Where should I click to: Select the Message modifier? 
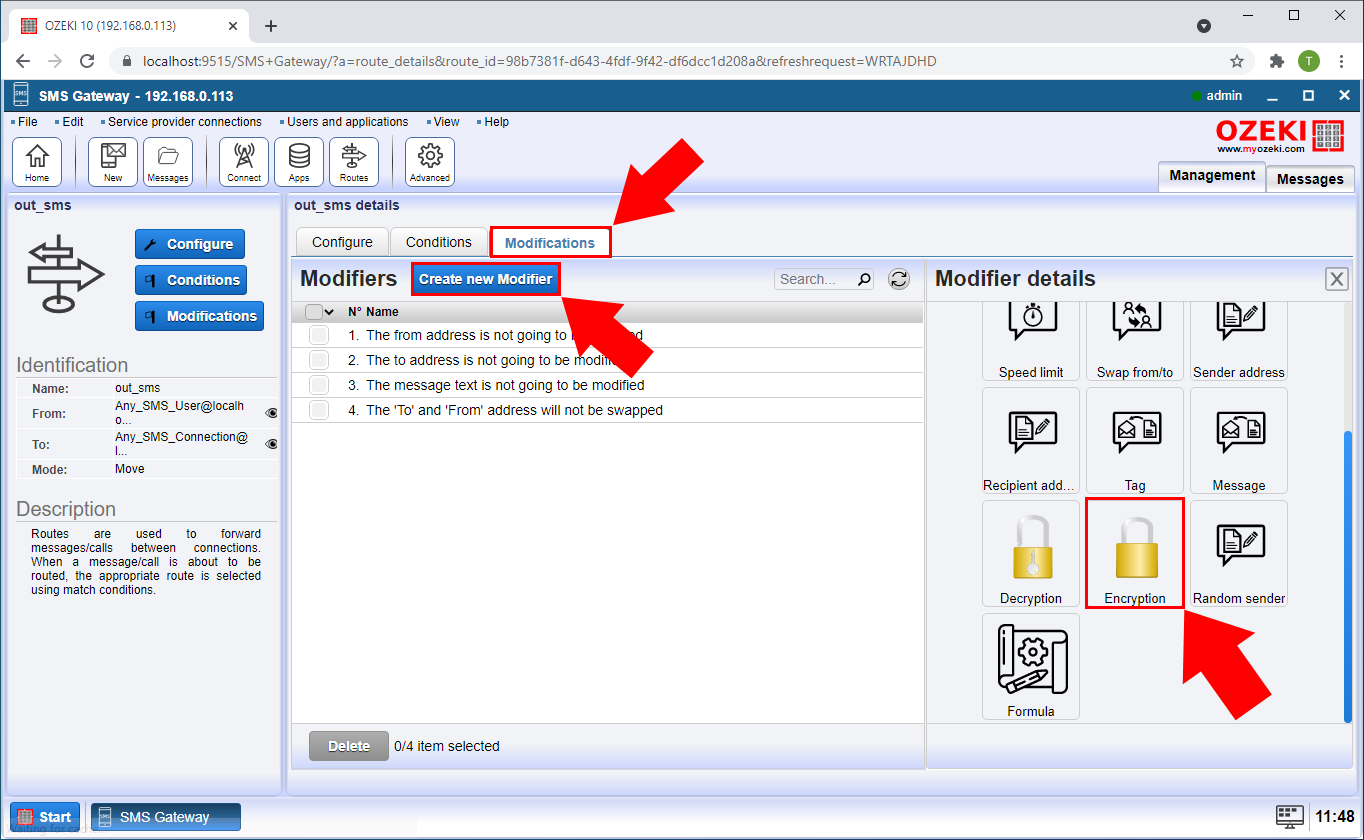pyautogui.click(x=1239, y=440)
